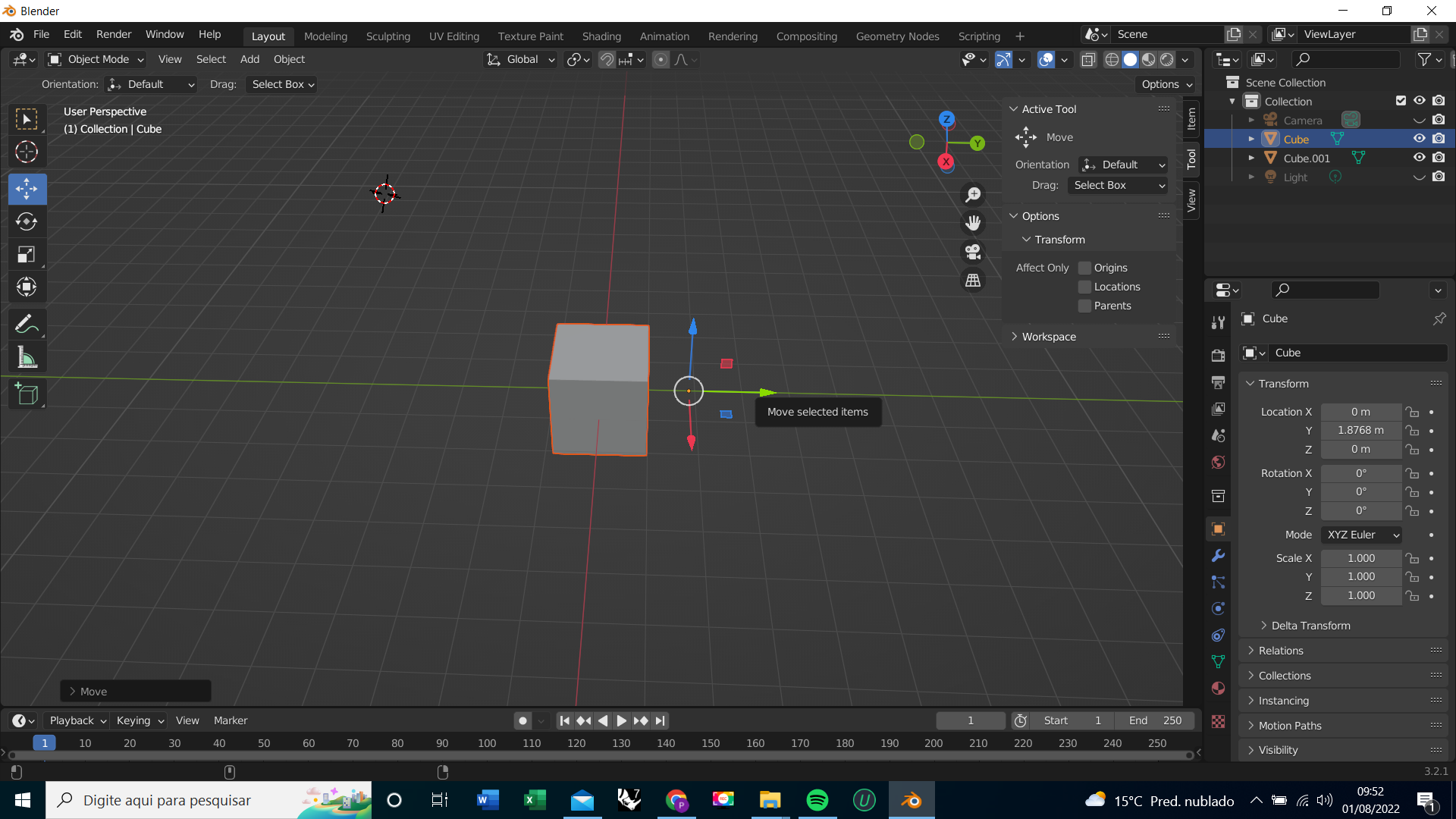Image resolution: width=1456 pixels, height=819 pixels.
Task: Switch perspective/orthographic with grid icon
Action: click(x=973, y=280)
